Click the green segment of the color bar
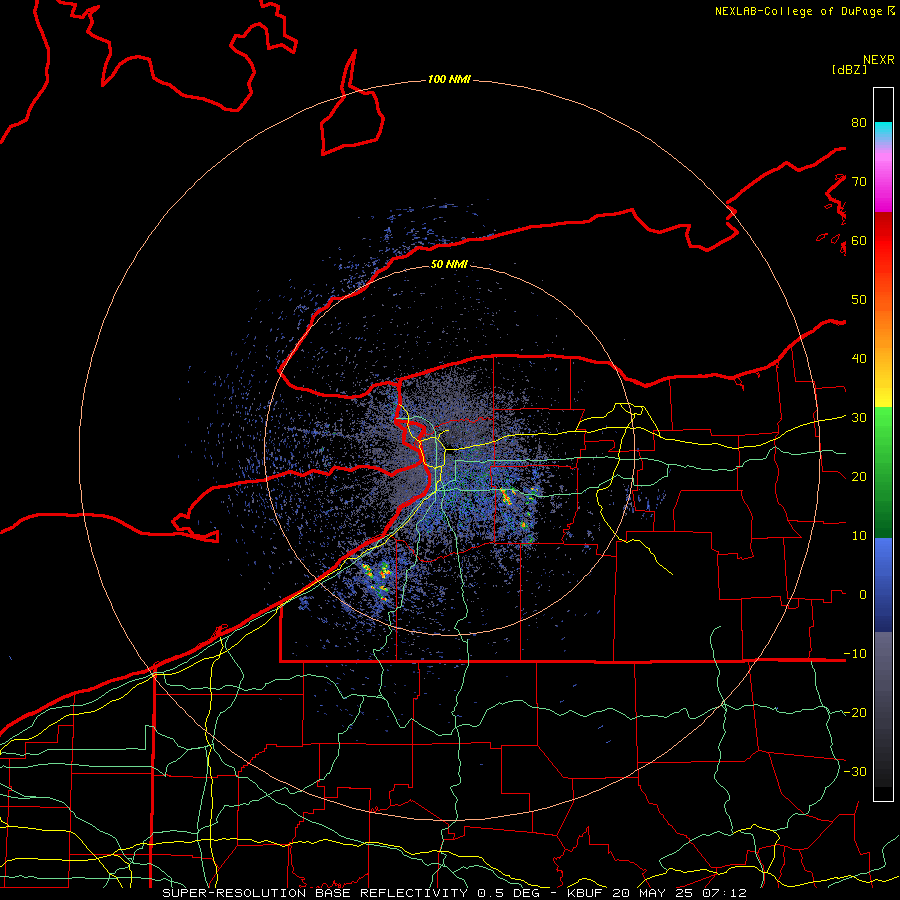 tap(883, 472)
